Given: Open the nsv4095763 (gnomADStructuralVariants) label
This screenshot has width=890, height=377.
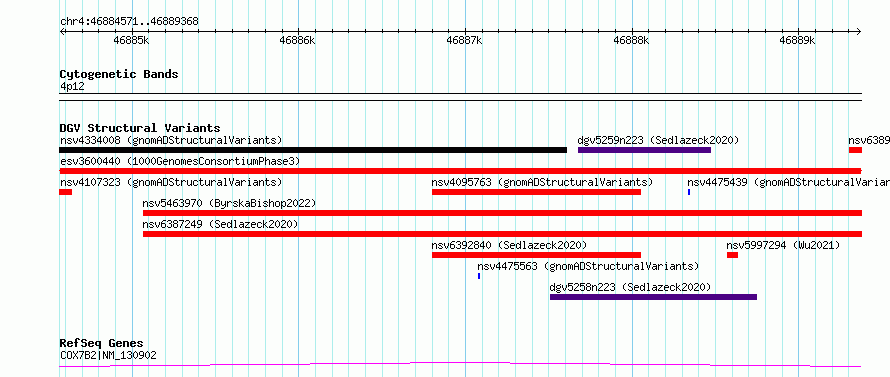Looking at the screenshot, I should coord(542,182).
